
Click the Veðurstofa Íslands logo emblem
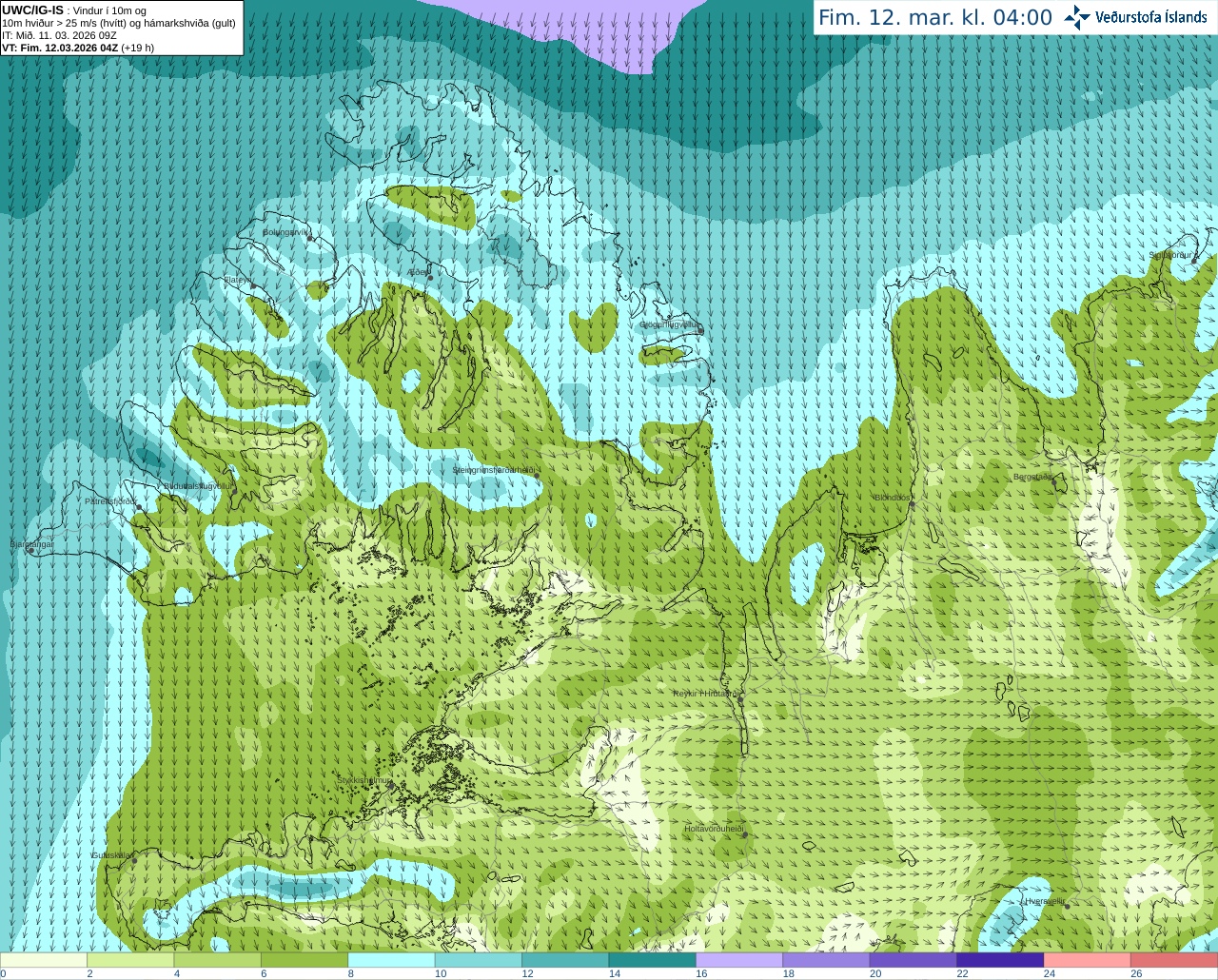point(1077,16)
